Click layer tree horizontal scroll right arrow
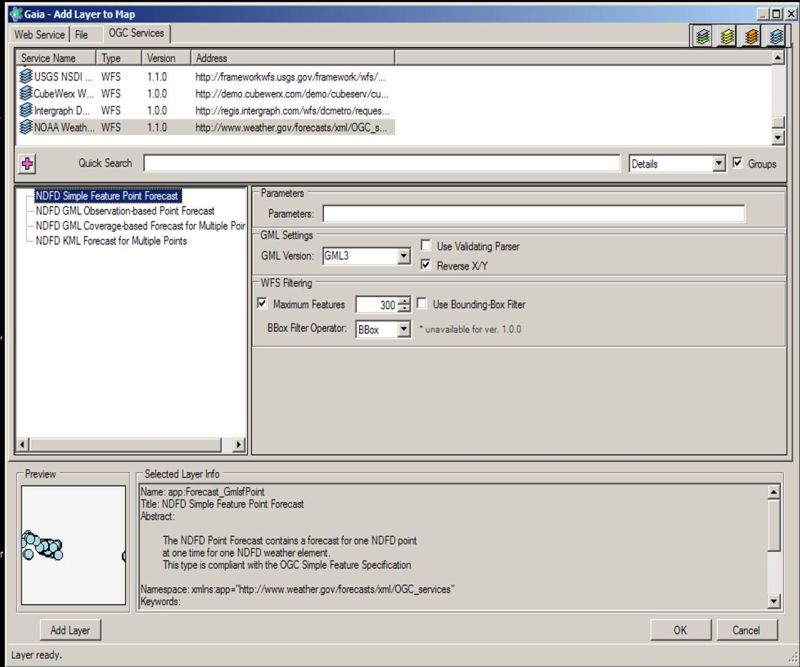The width and height of the screenshot is (800, 667). tap(238, 444)
